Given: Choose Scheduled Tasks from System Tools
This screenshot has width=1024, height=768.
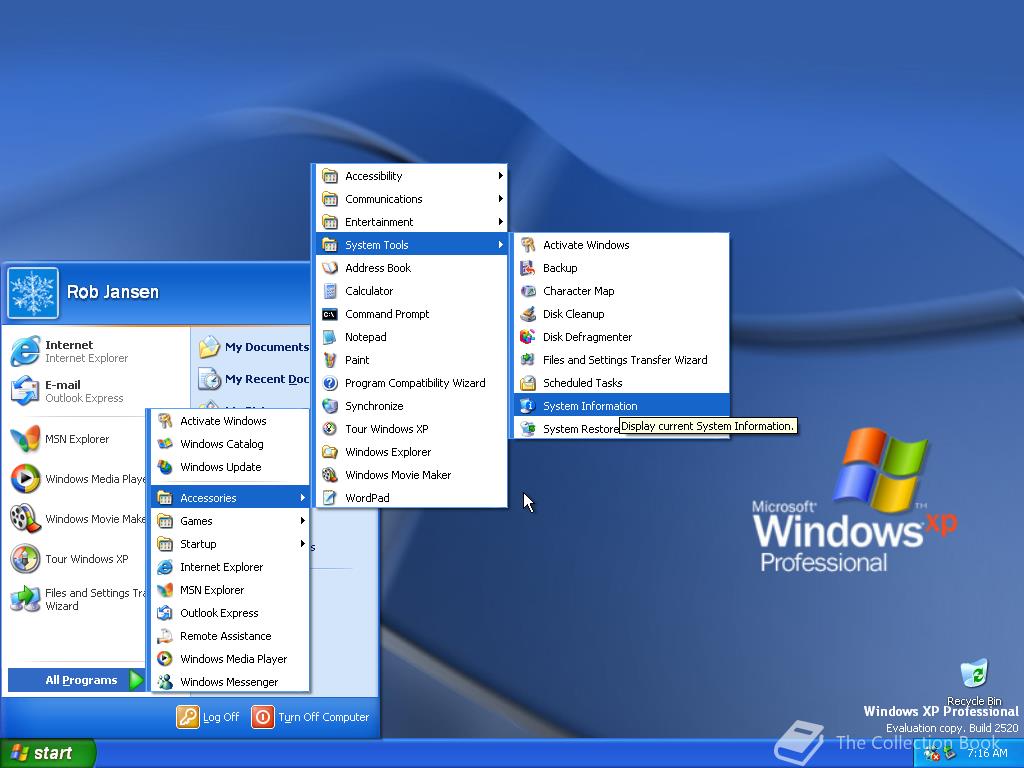Looking at the screenshot, I should pos(582,383).
